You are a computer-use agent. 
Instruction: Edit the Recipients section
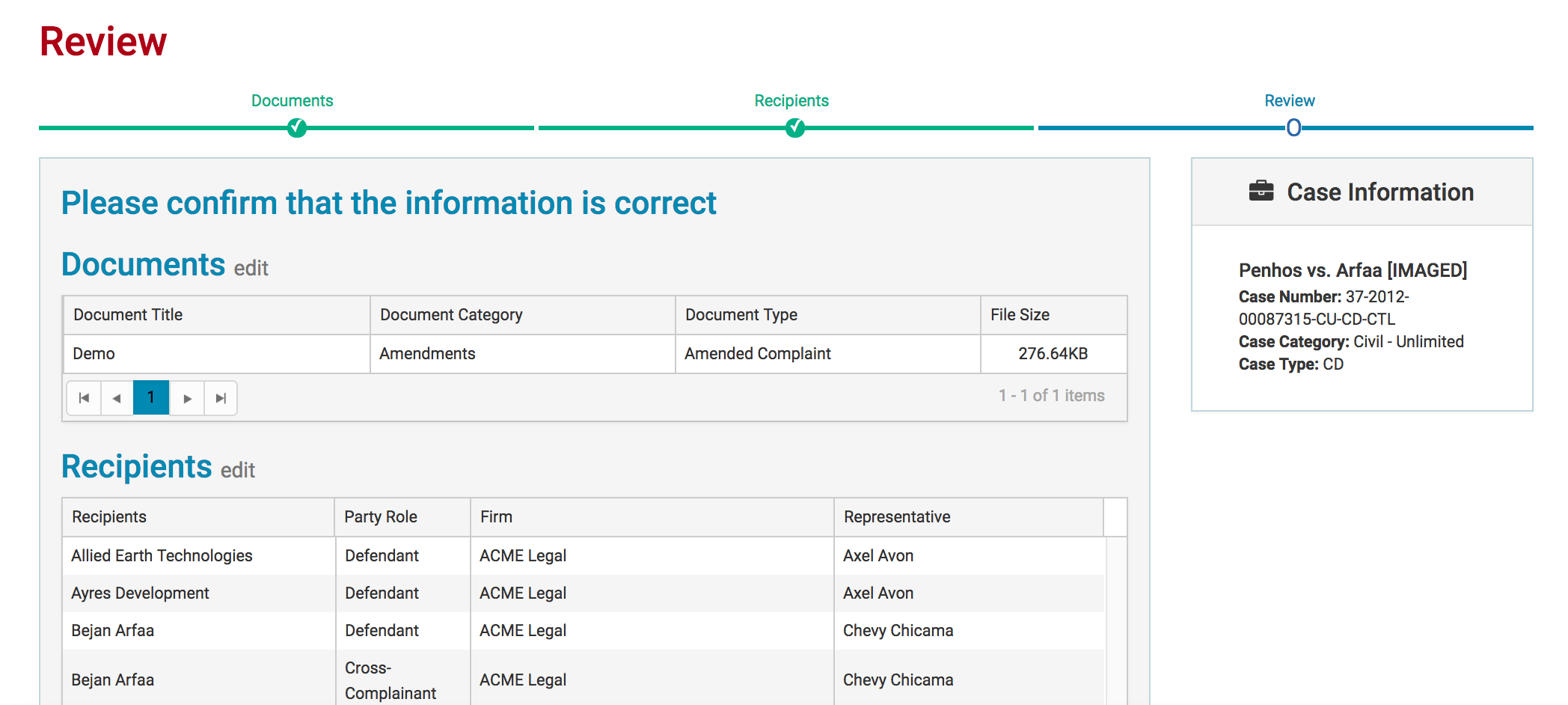pyautogui.click(x=238, y=471)
